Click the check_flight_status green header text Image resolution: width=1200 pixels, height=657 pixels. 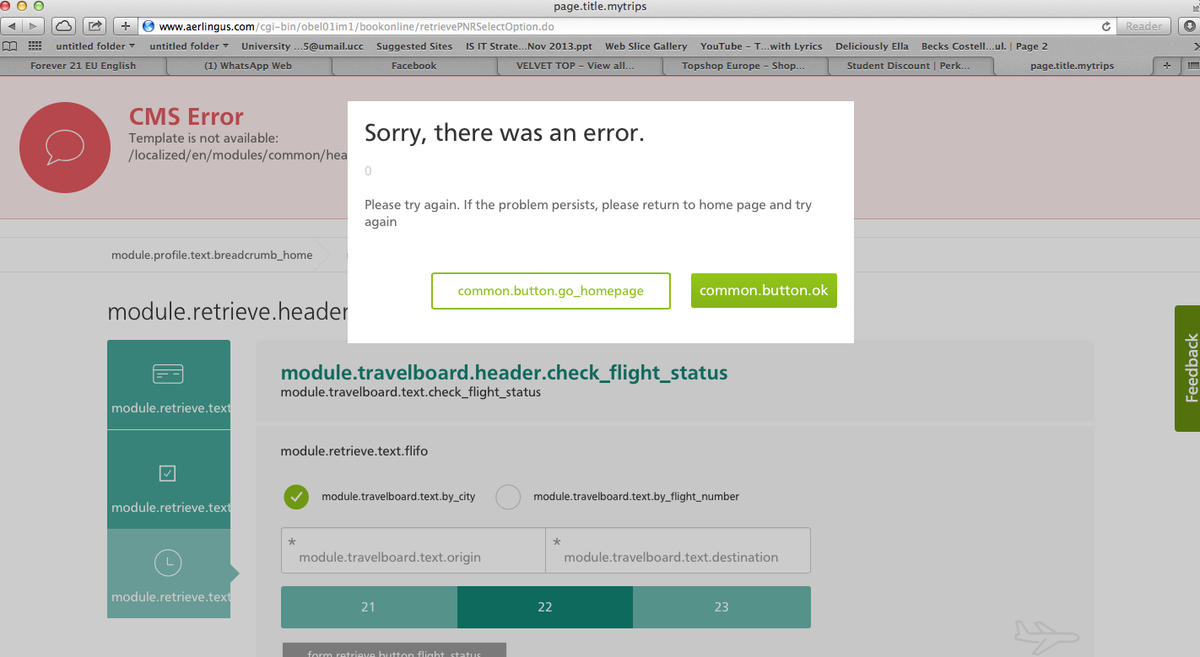pos(504,373)
